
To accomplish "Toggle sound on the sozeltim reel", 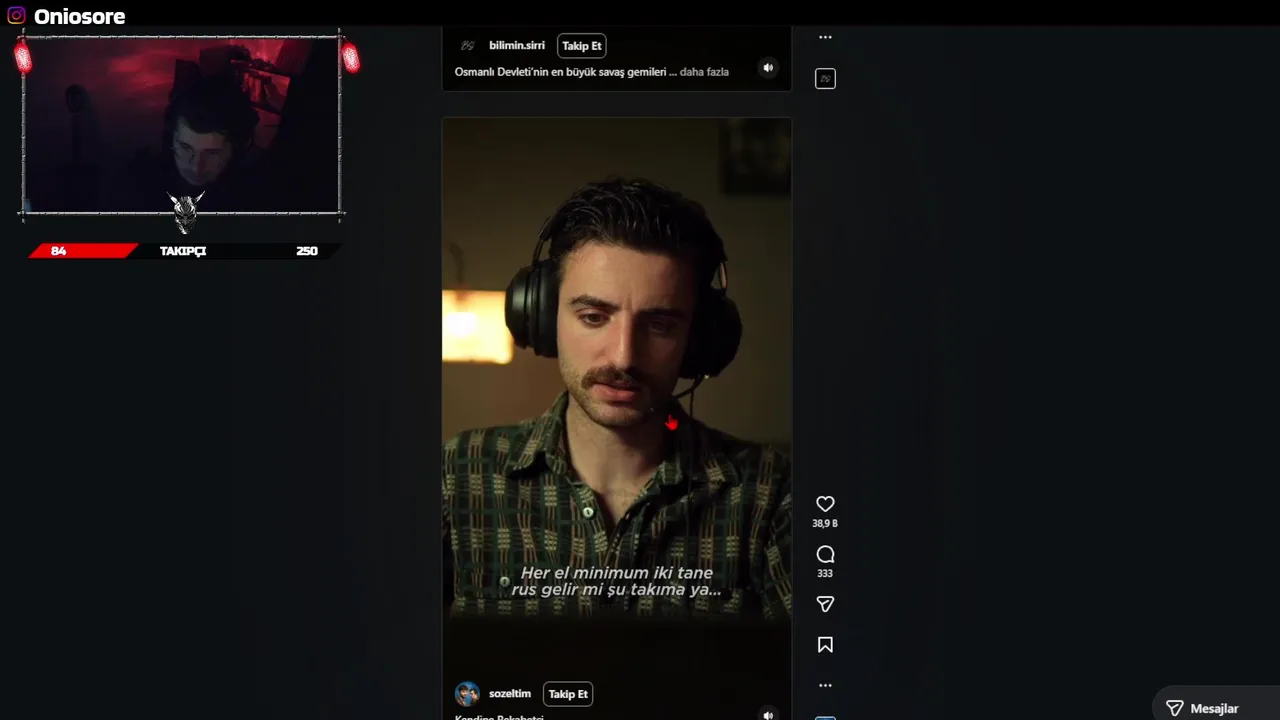I will pyautogui.click(x=768, y=714).
